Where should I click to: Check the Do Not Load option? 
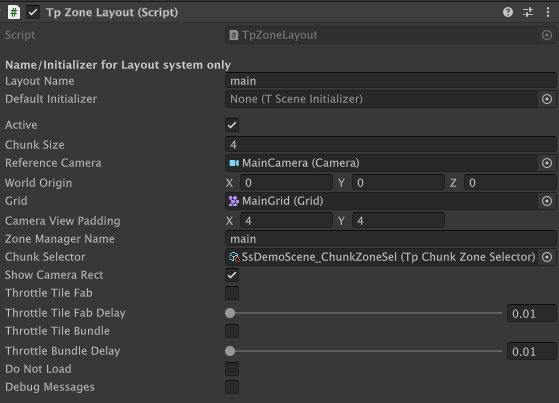coord(232,369)
